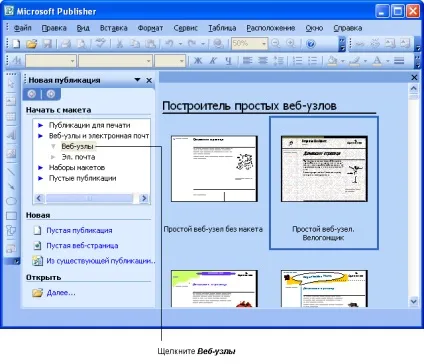Image resolution: width=424 pixels, height=364 pixels.
Task: Toggle bulleted list button
Action: (312, 61)
